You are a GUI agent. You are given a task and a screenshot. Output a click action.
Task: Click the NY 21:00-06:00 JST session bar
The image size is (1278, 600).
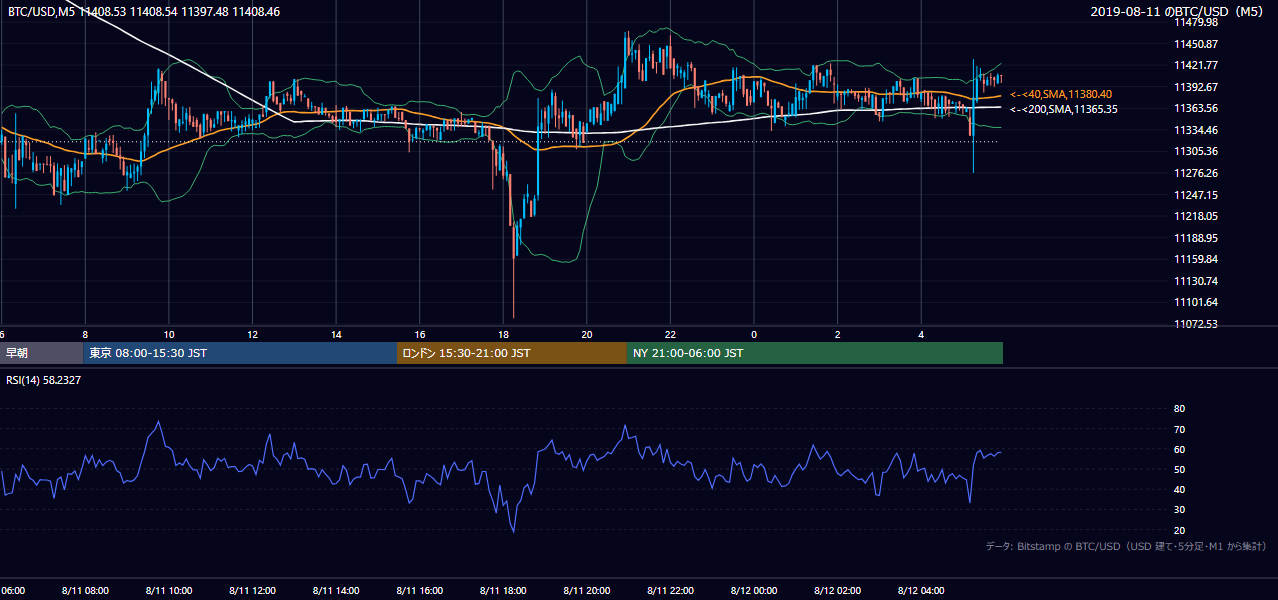[x=815, y=353]
